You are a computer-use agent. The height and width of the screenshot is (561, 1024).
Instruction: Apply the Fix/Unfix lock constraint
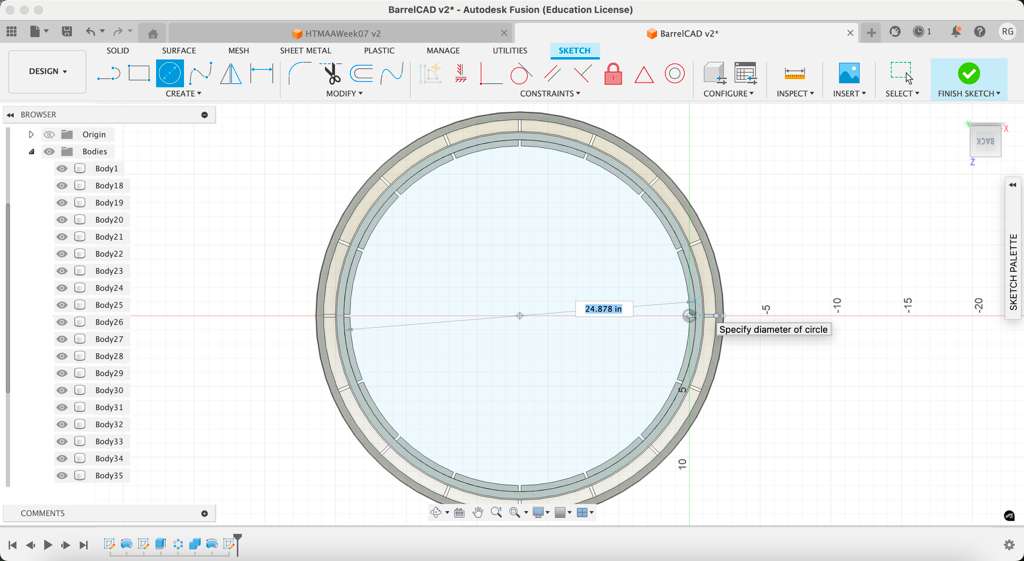[x=613, y=74]
